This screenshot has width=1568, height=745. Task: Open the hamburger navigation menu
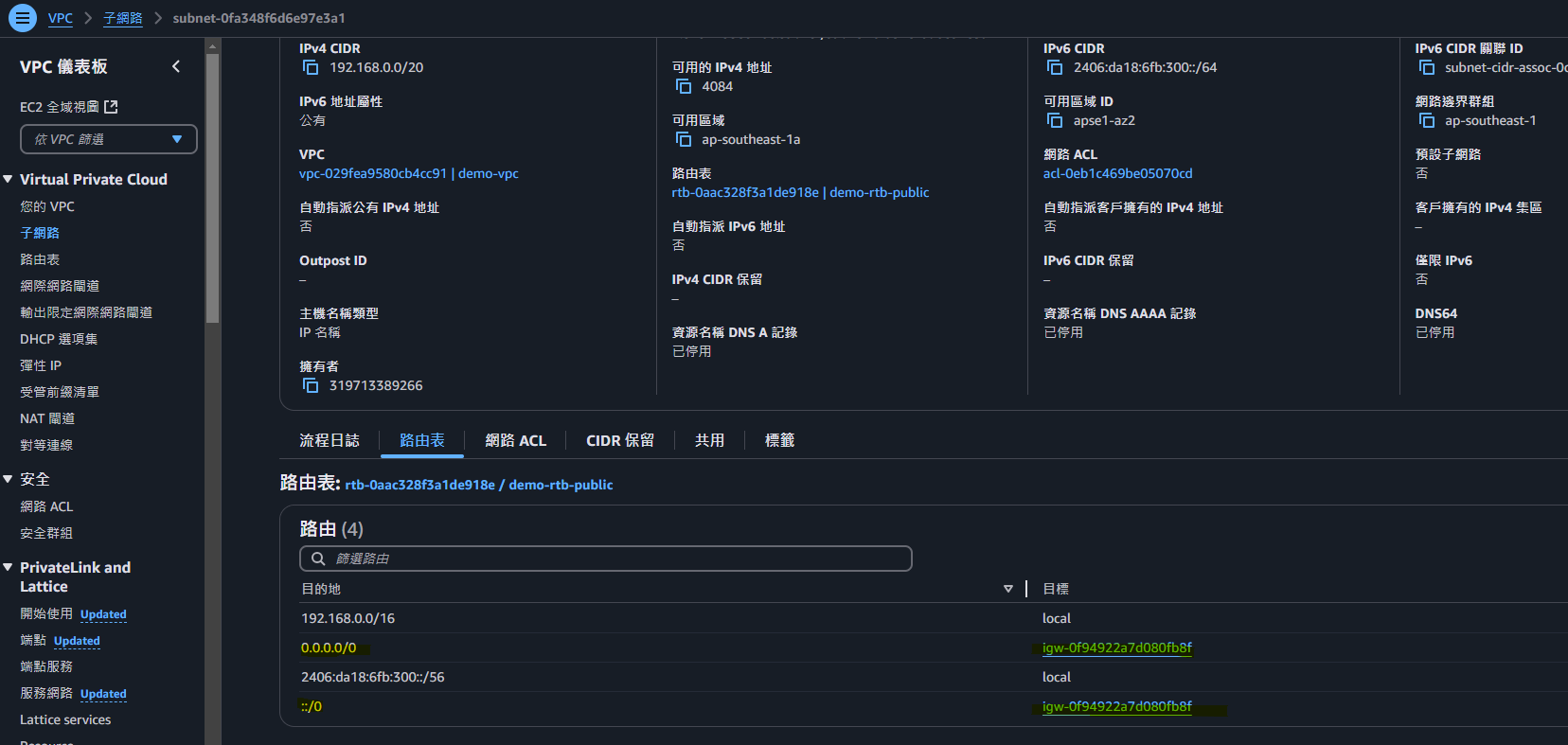23,18
